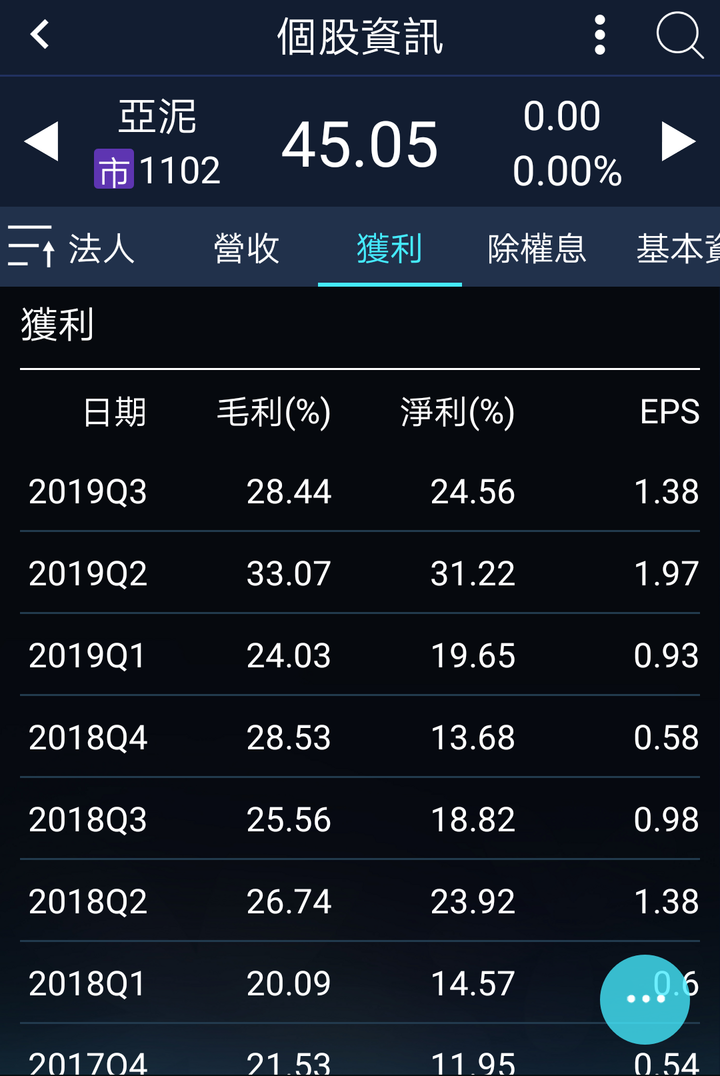This screenshot has height=1076, width=720.
Task: Tap net margin 24.56 for 2019Q3
Action: [473, 492]
